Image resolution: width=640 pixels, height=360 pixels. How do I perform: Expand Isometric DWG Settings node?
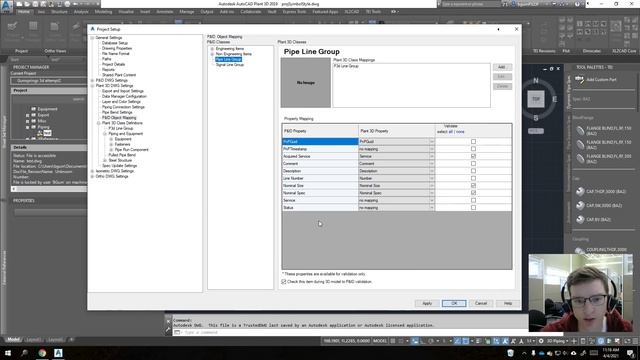[93, 171]
